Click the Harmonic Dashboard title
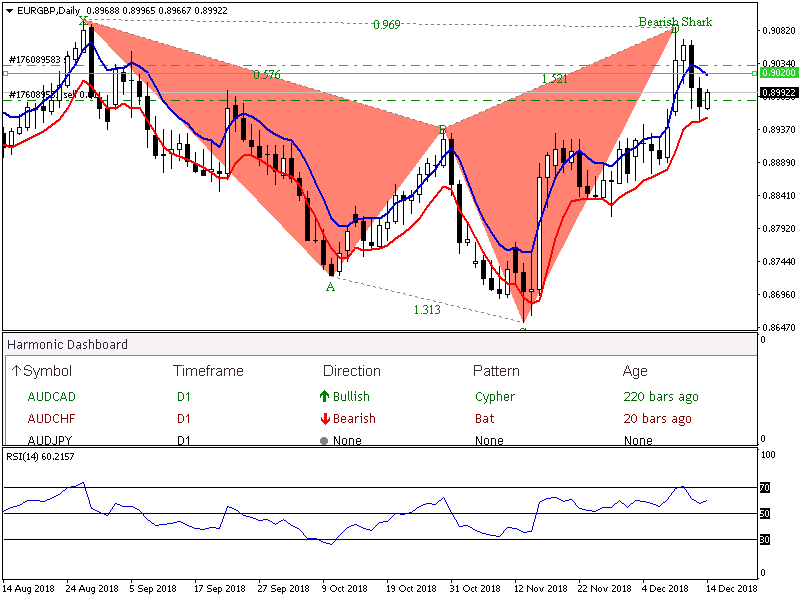800x600 pixels. coord(67,344)
